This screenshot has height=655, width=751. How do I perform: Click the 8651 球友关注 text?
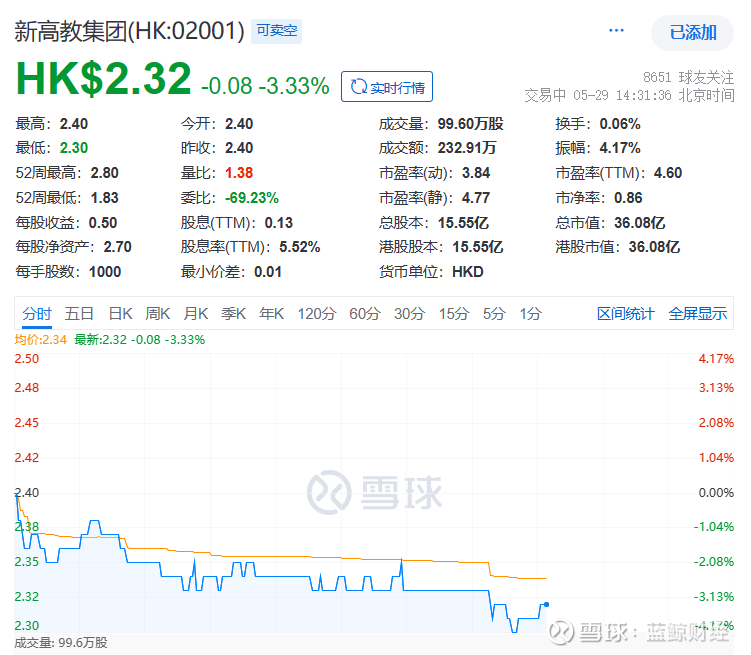(x=688, y=77)
